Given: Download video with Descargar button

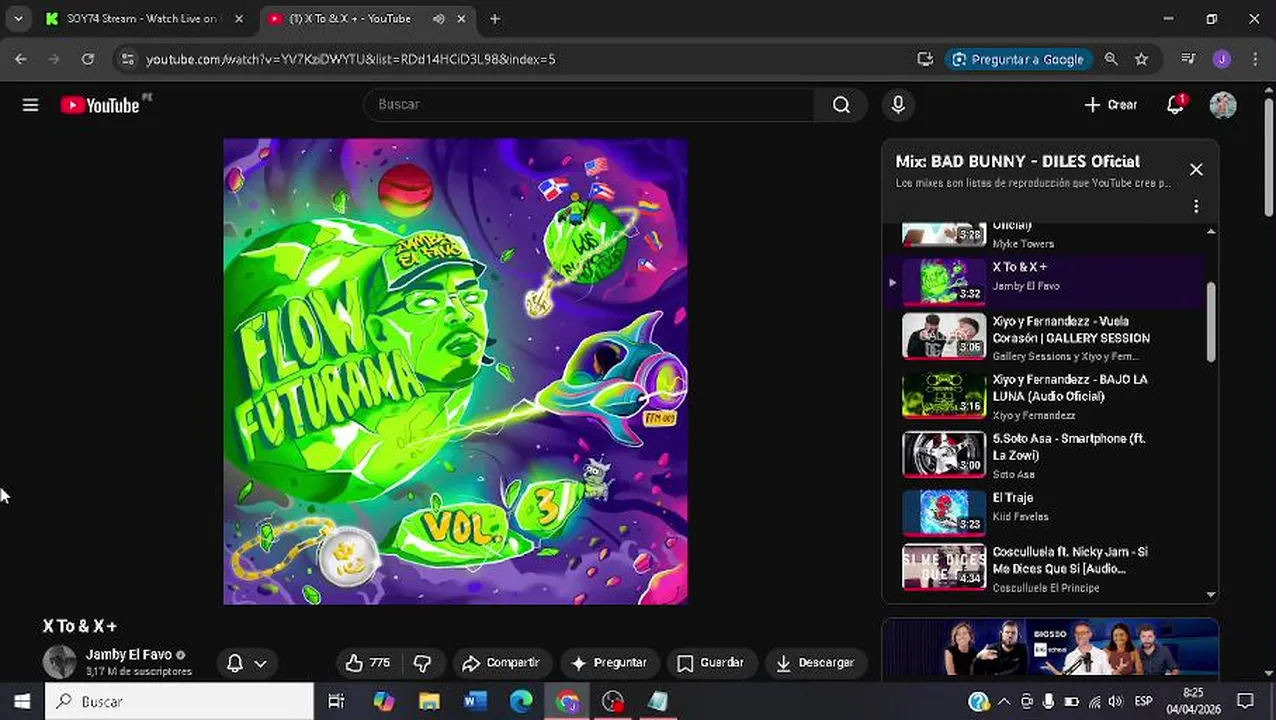Looking at the screenshot, I should pos(815,663).
